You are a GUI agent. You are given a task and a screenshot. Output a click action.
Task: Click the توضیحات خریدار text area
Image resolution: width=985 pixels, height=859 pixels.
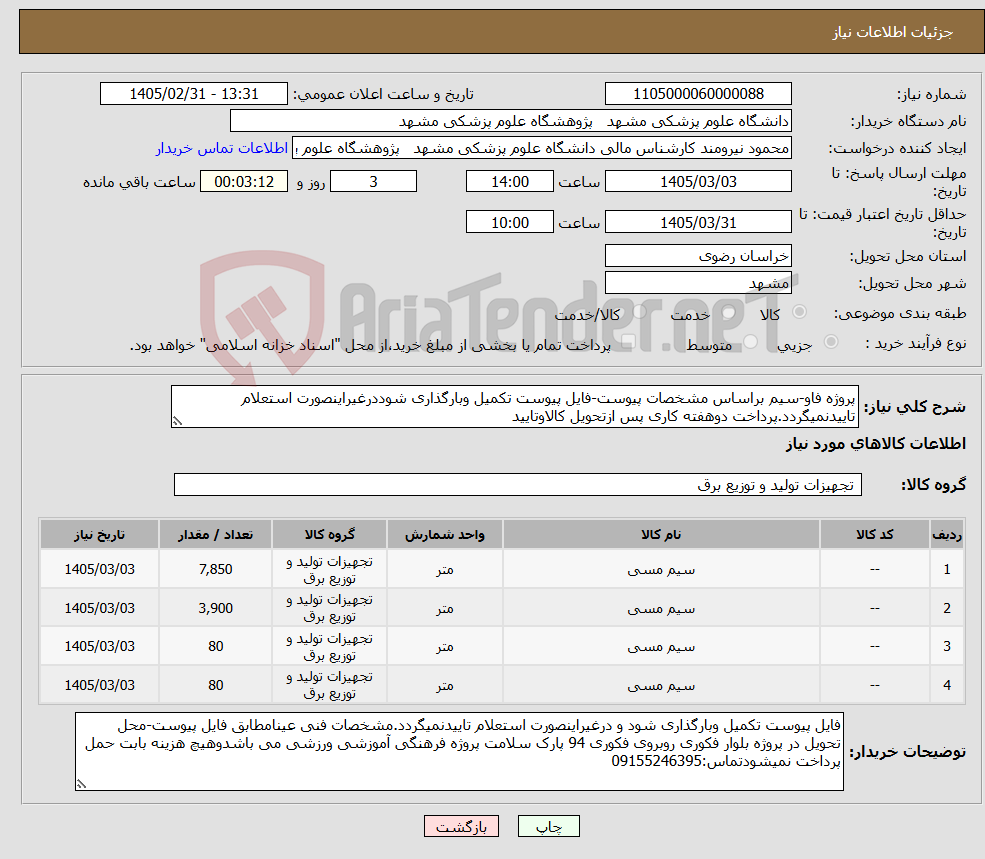pyautogui.click(x=459, y=751)
